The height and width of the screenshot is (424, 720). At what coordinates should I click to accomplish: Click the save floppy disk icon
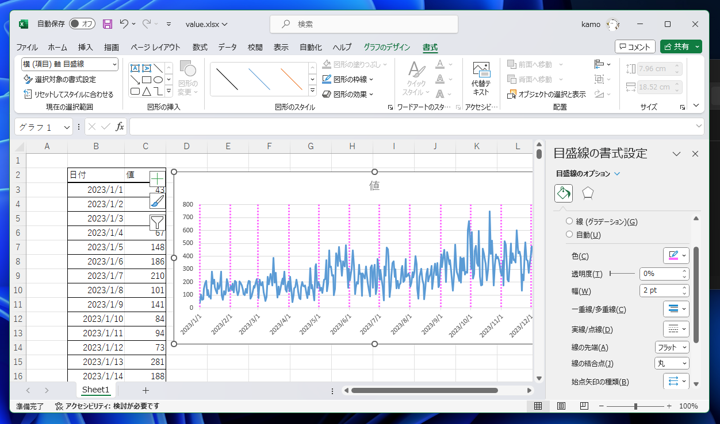tap(108, 24)
